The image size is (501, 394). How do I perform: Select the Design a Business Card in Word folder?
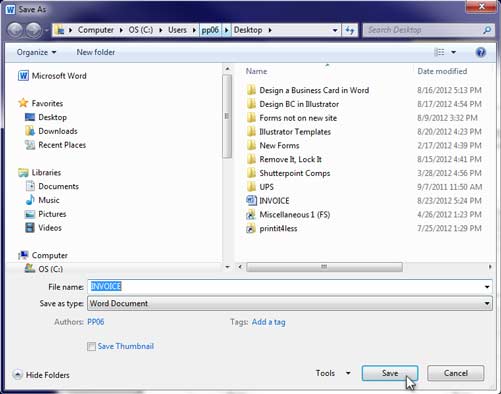pyautogui.click(x=314, y=90)
